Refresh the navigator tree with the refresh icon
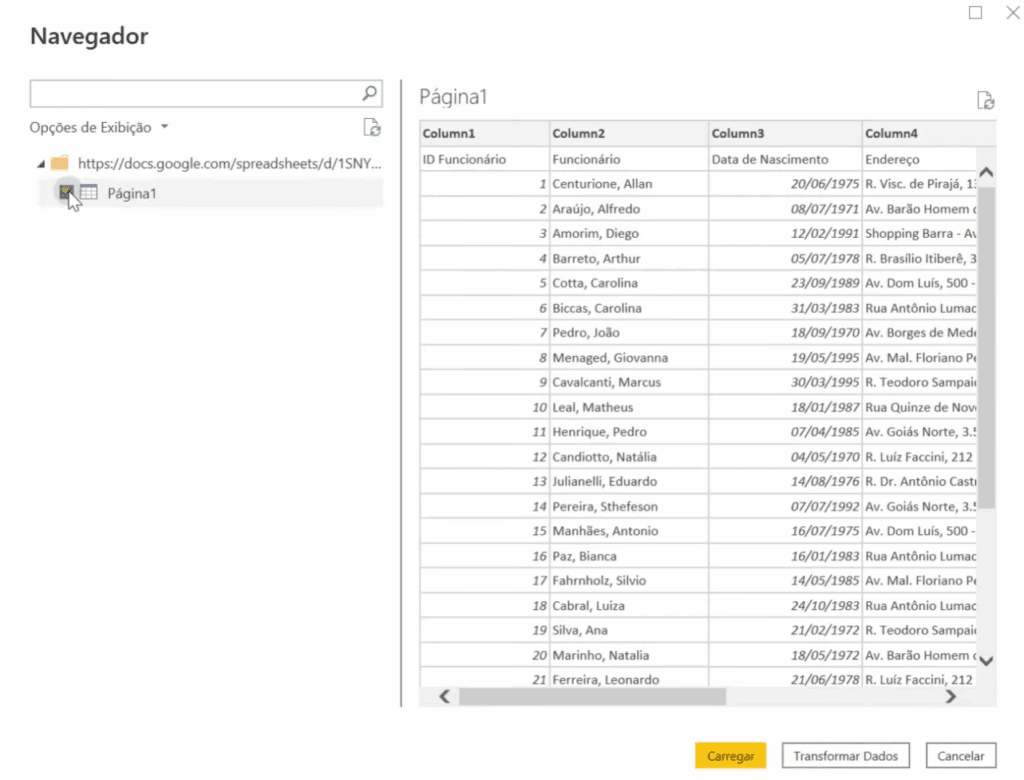This screenshot has height=780, width=1024. pos(372,127)
